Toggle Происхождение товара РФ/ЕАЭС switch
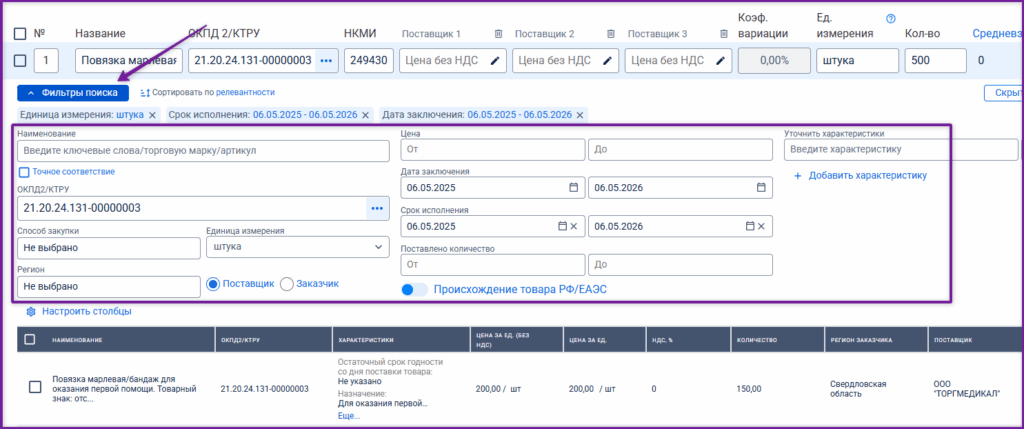Image resolution: width=1024 pixels, height=429 pixels. [x=415, y=289]
